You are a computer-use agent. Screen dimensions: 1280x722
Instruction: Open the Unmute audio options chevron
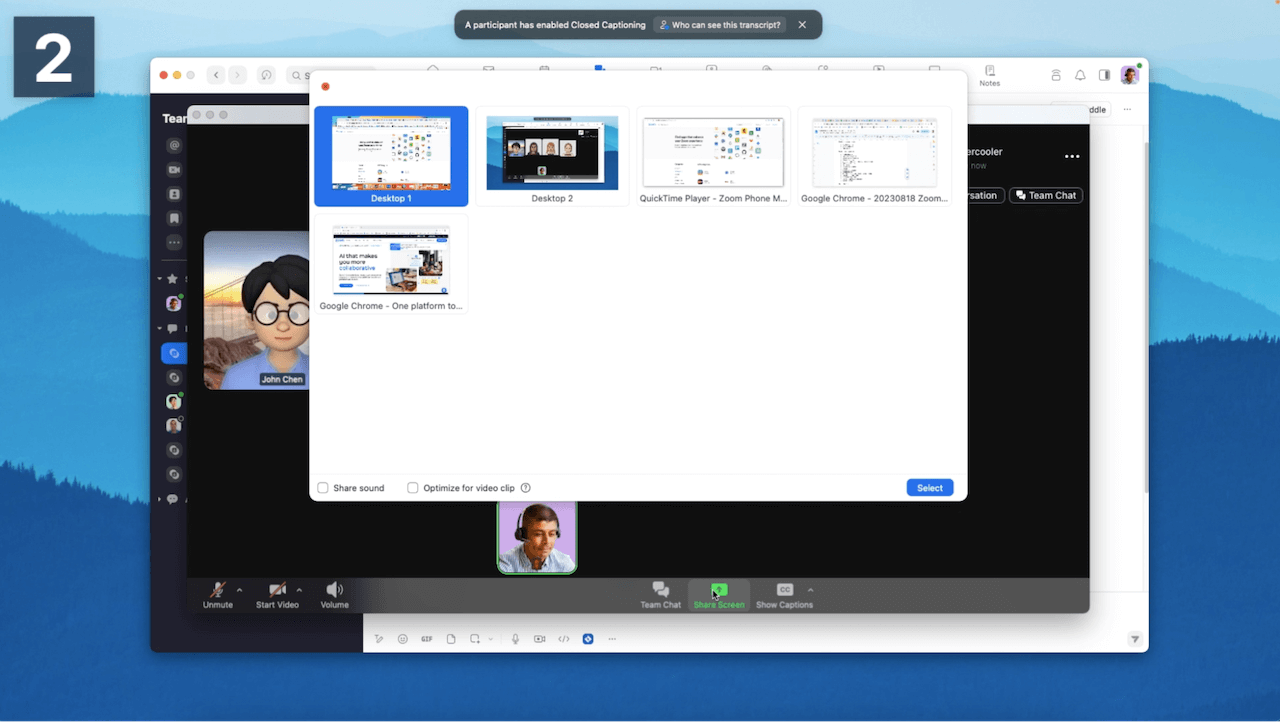[239, 590]
